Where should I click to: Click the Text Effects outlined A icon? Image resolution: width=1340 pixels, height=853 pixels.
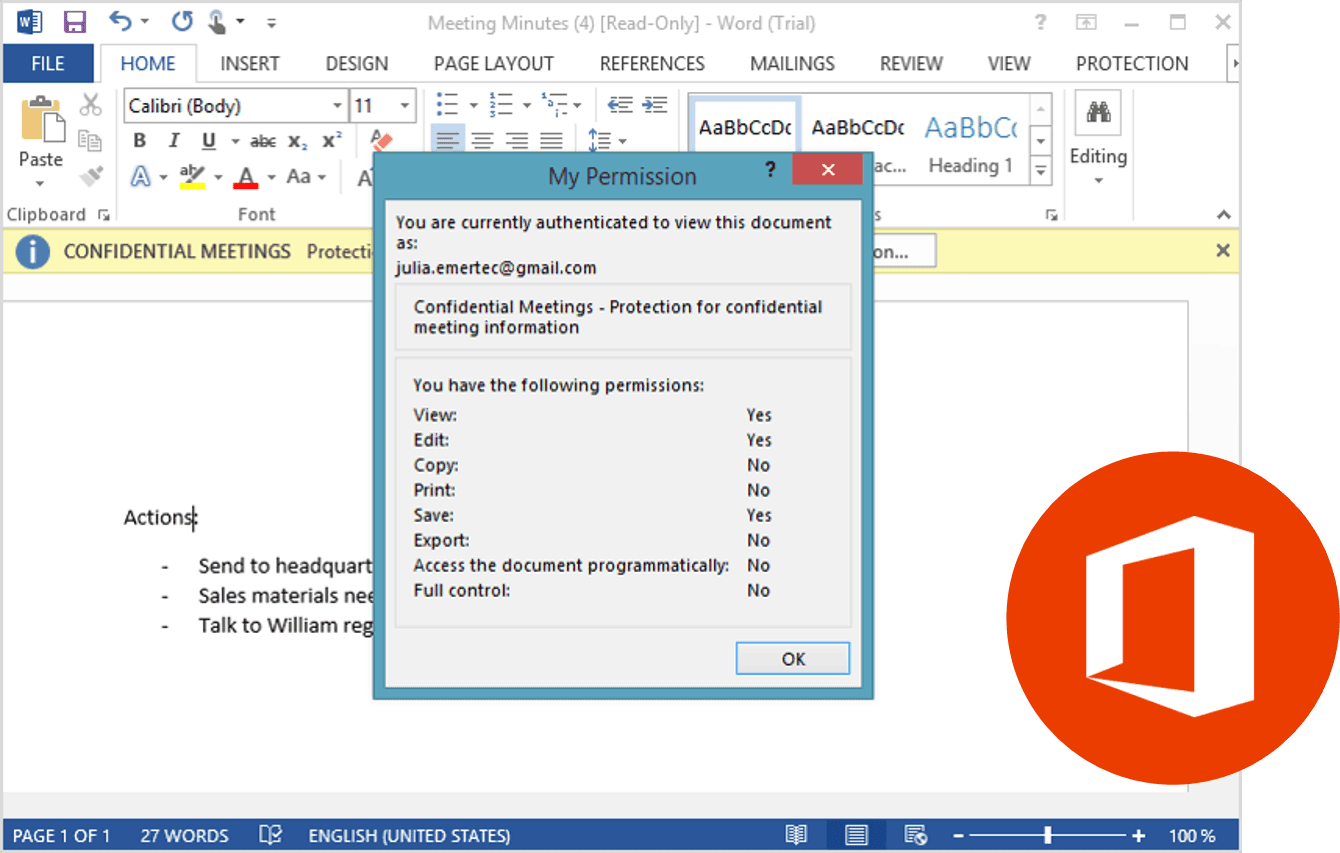(141, 177)
